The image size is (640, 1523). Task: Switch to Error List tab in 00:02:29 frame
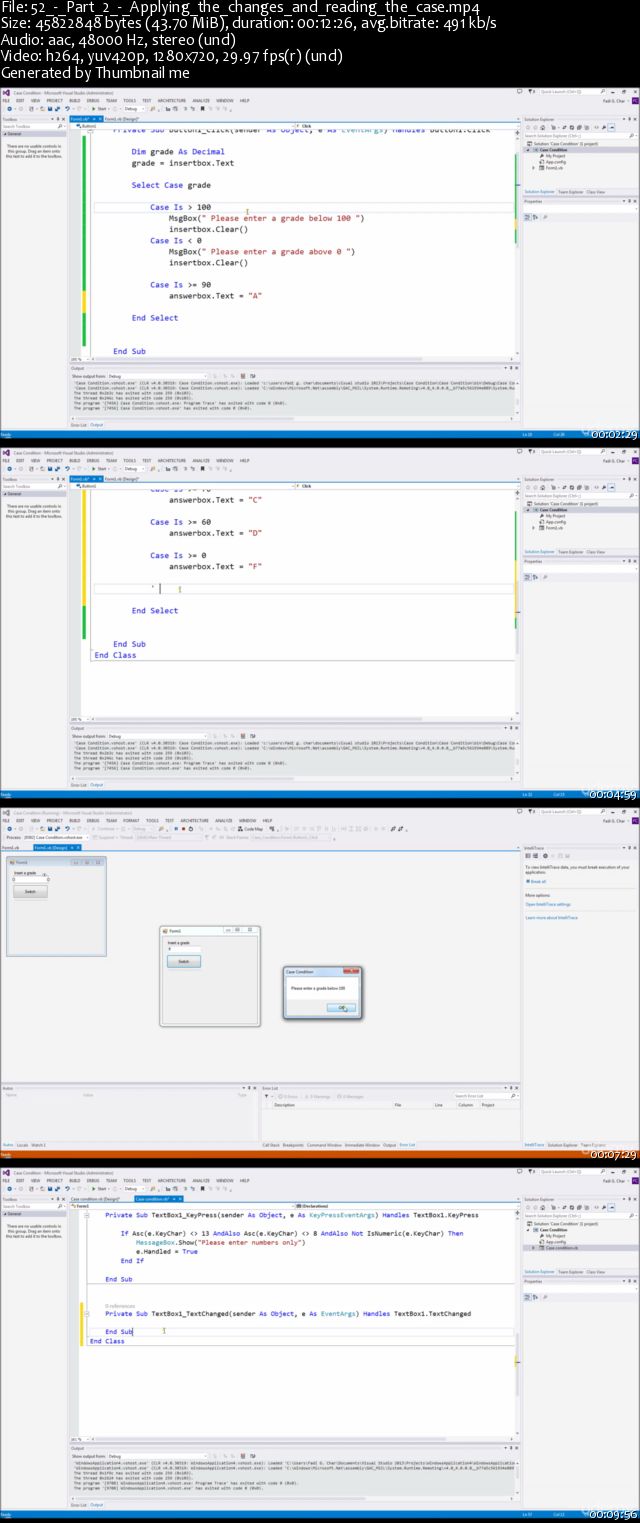click(x=78, y=424)
